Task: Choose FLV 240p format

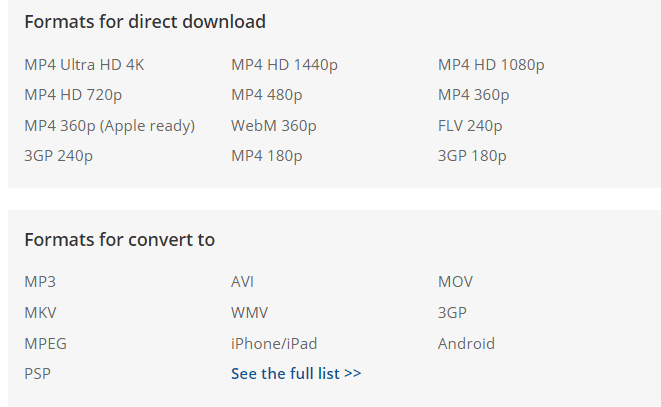Action: [470, 126]
